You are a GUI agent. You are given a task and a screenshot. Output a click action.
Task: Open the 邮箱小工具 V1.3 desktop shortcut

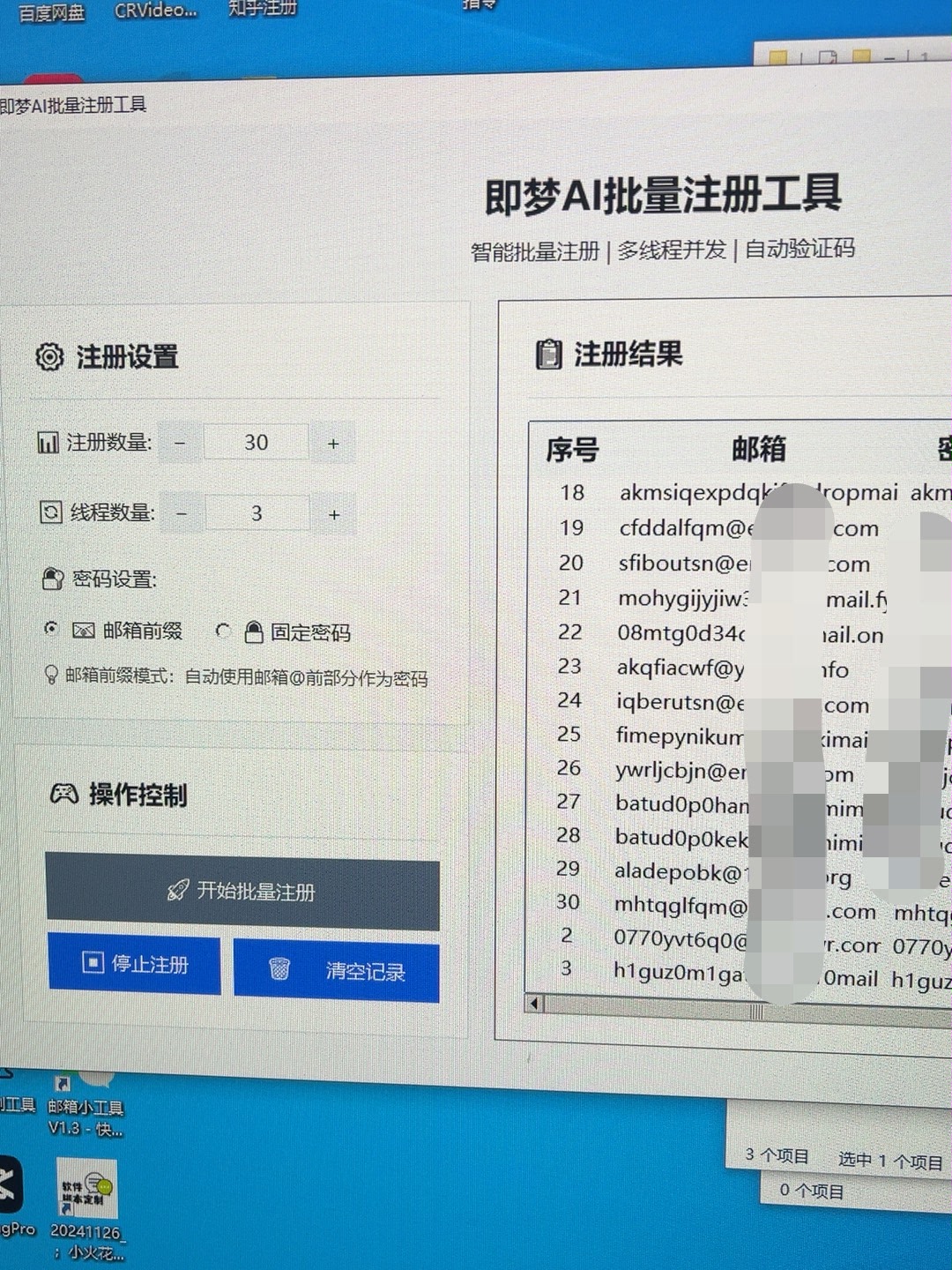(x=85, y=1102)
